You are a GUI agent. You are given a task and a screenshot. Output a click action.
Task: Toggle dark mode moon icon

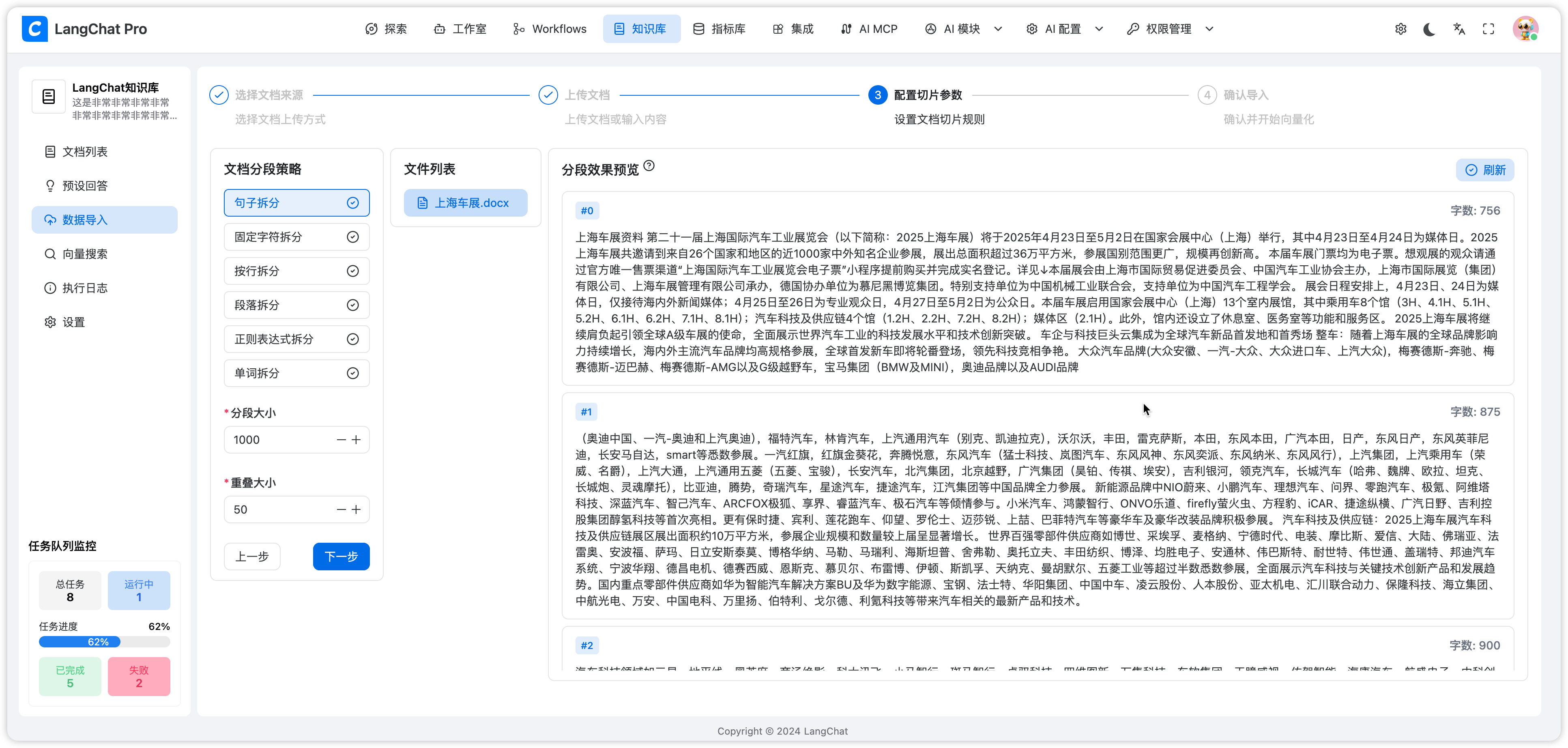1429,29
